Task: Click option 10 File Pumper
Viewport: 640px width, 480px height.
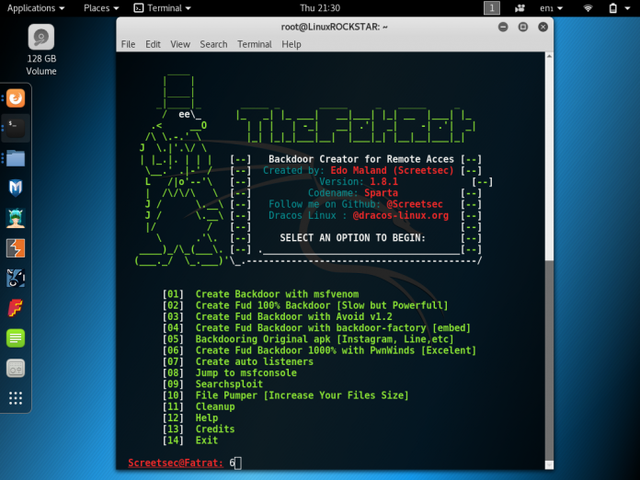Action: pyautogui.click(x=285, y=395)
